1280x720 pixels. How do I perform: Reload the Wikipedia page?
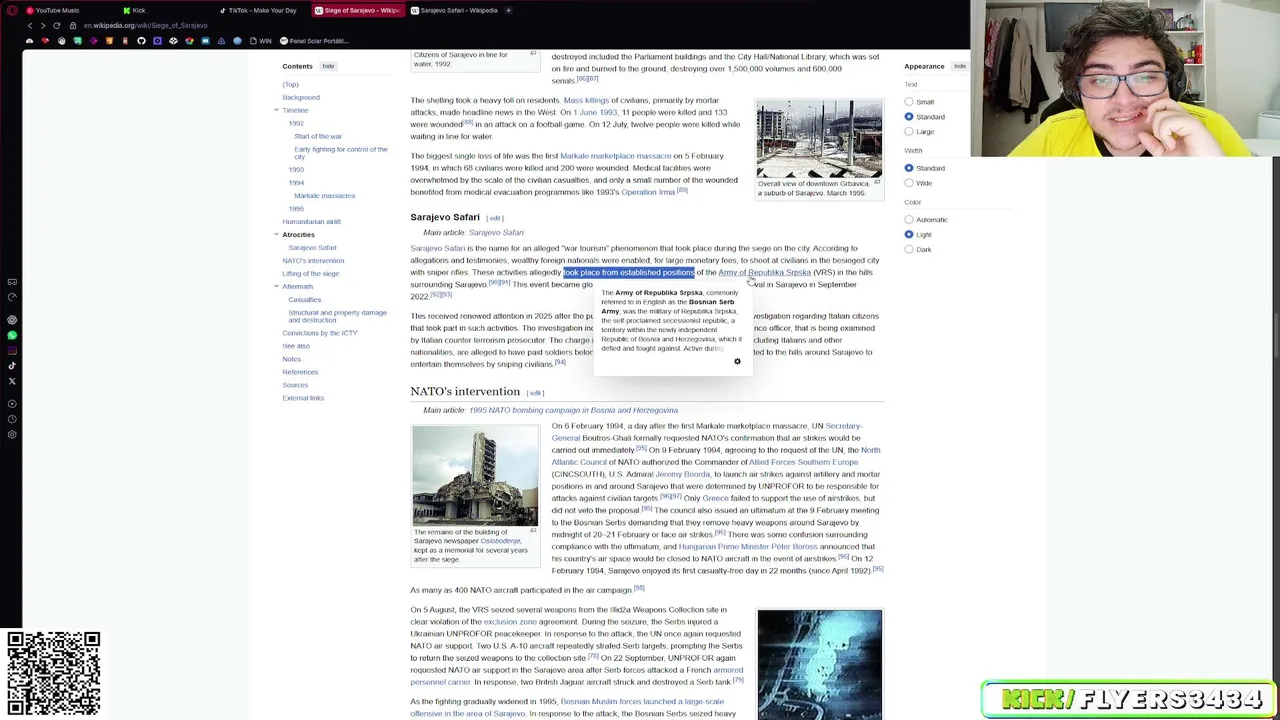[56, 25]
